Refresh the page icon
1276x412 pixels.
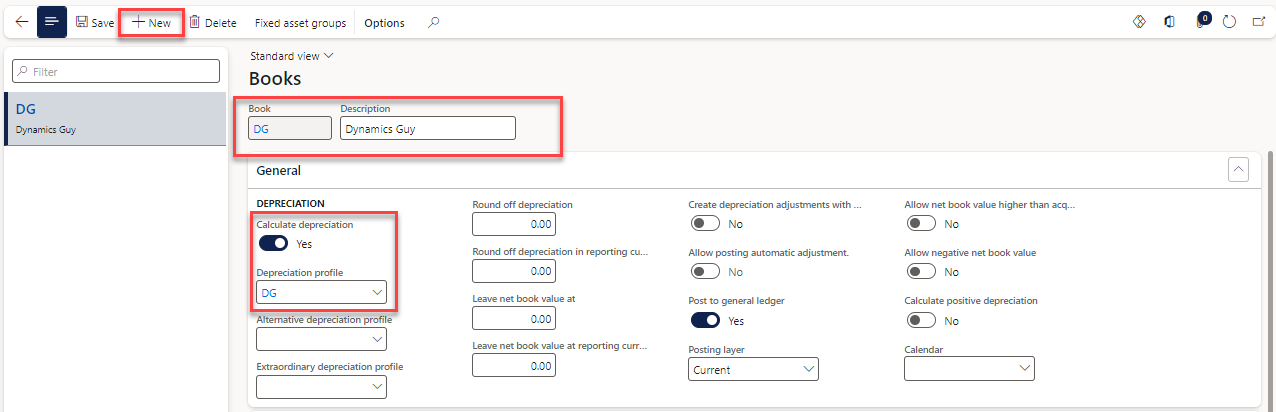(x=1230, y=22)
